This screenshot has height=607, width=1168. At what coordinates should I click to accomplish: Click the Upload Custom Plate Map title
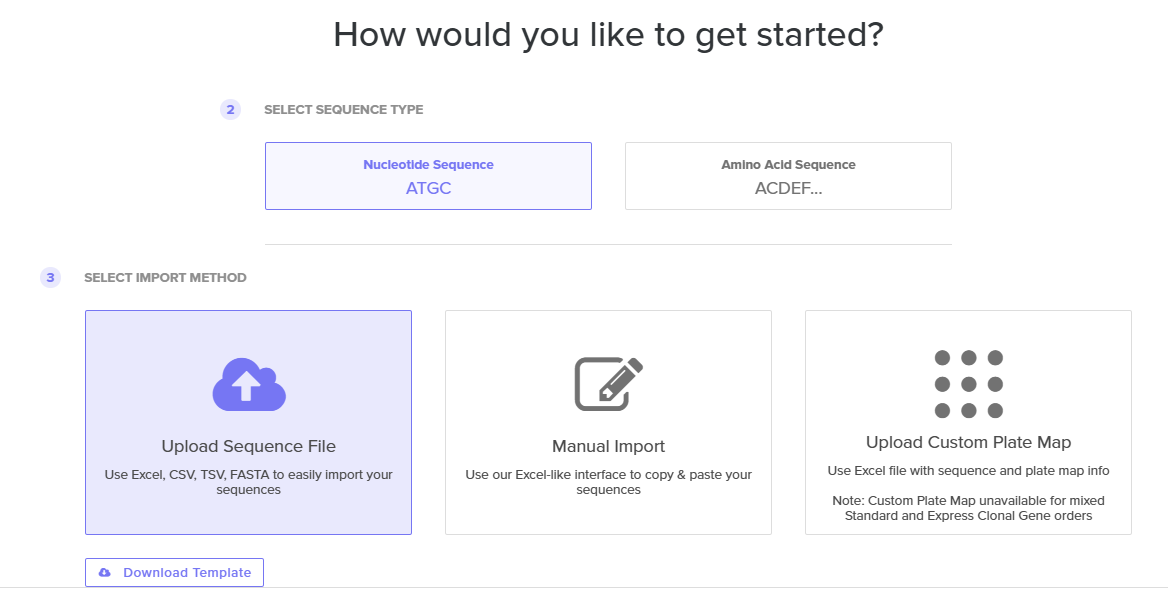pyautogui.click(x=968, y=442)
